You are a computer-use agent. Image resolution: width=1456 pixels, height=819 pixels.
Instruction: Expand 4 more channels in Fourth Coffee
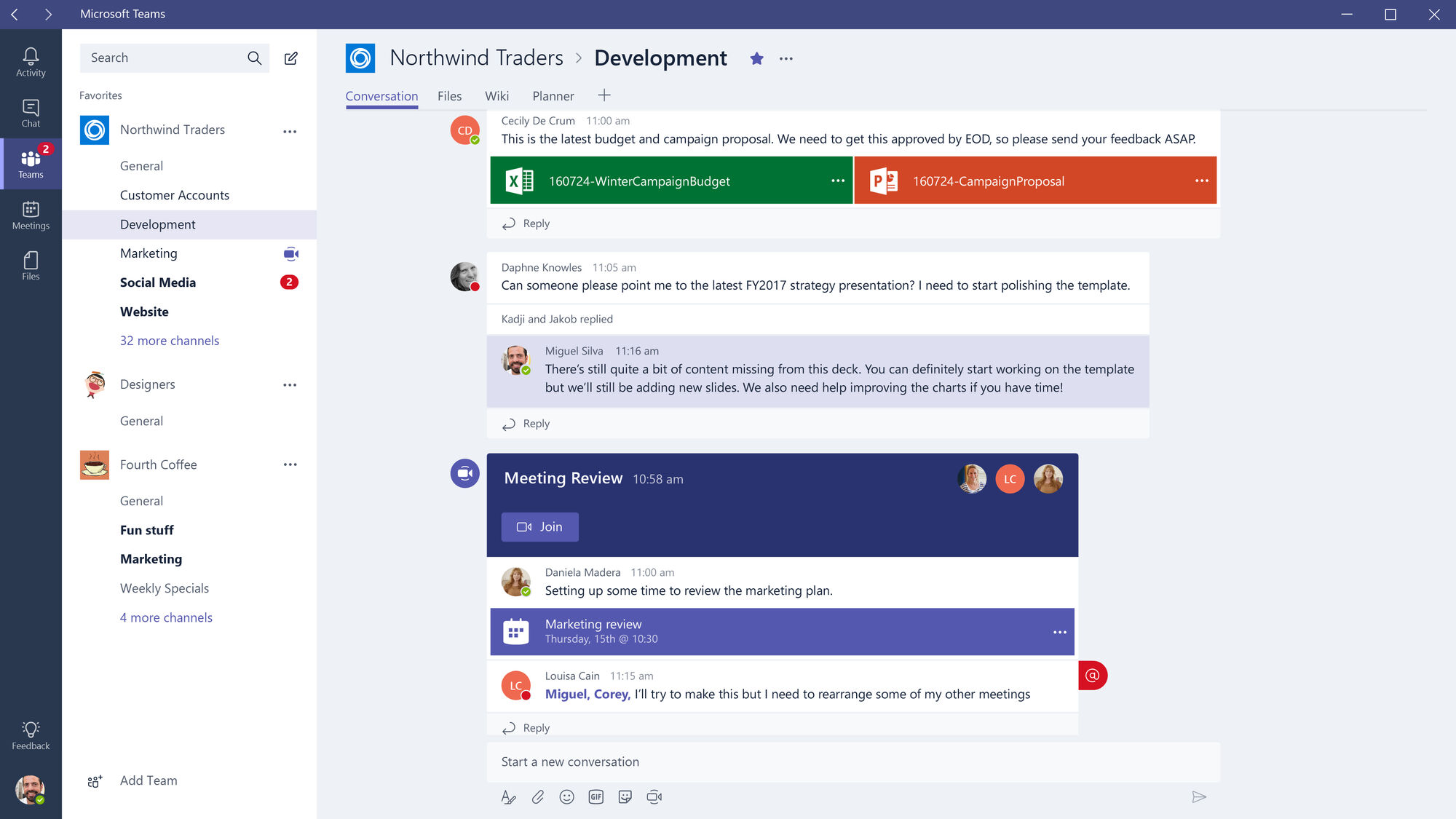pos(166,617)
